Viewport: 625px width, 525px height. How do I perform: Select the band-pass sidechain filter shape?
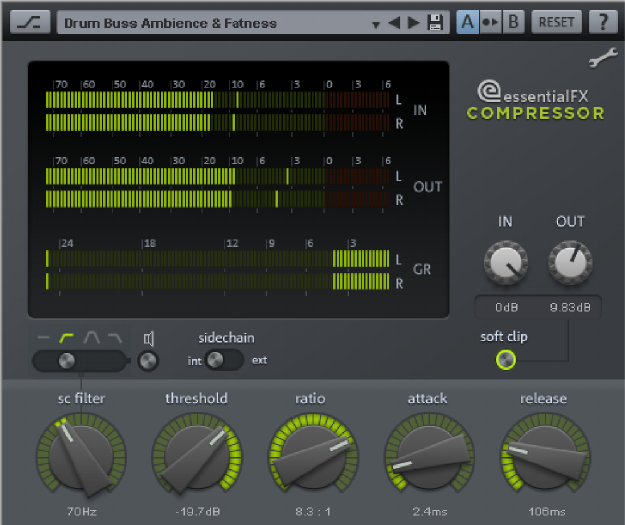tap(91, 338)
